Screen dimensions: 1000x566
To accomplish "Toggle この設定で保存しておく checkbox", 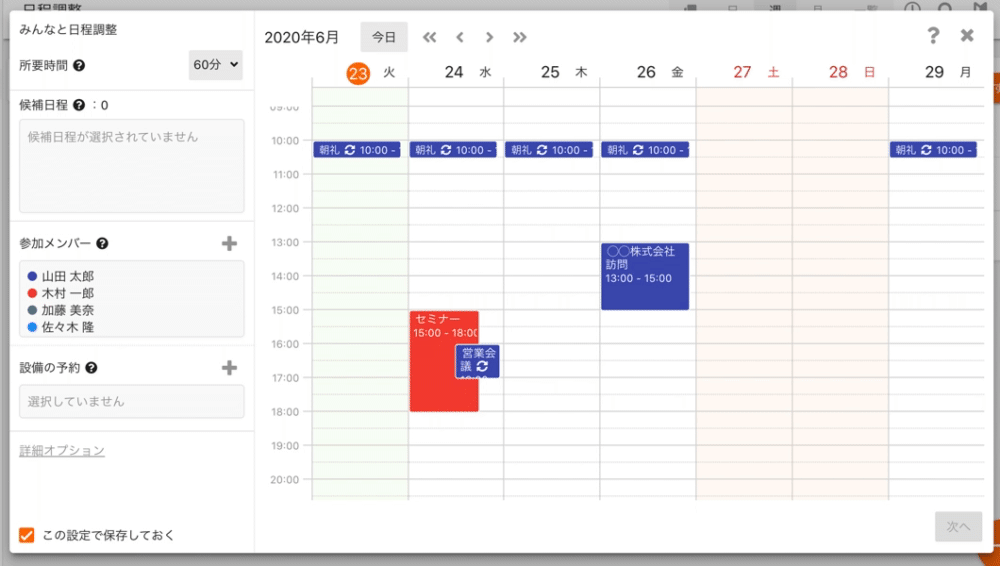I will tap(26, 535).
